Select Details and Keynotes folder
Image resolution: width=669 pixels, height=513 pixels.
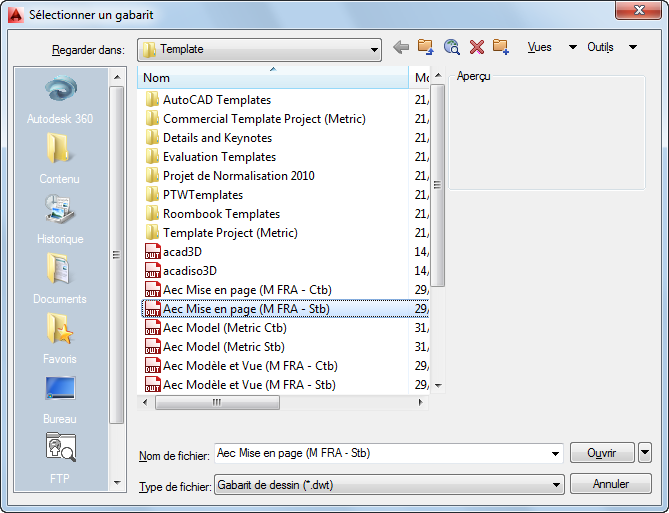click(209, 138)
